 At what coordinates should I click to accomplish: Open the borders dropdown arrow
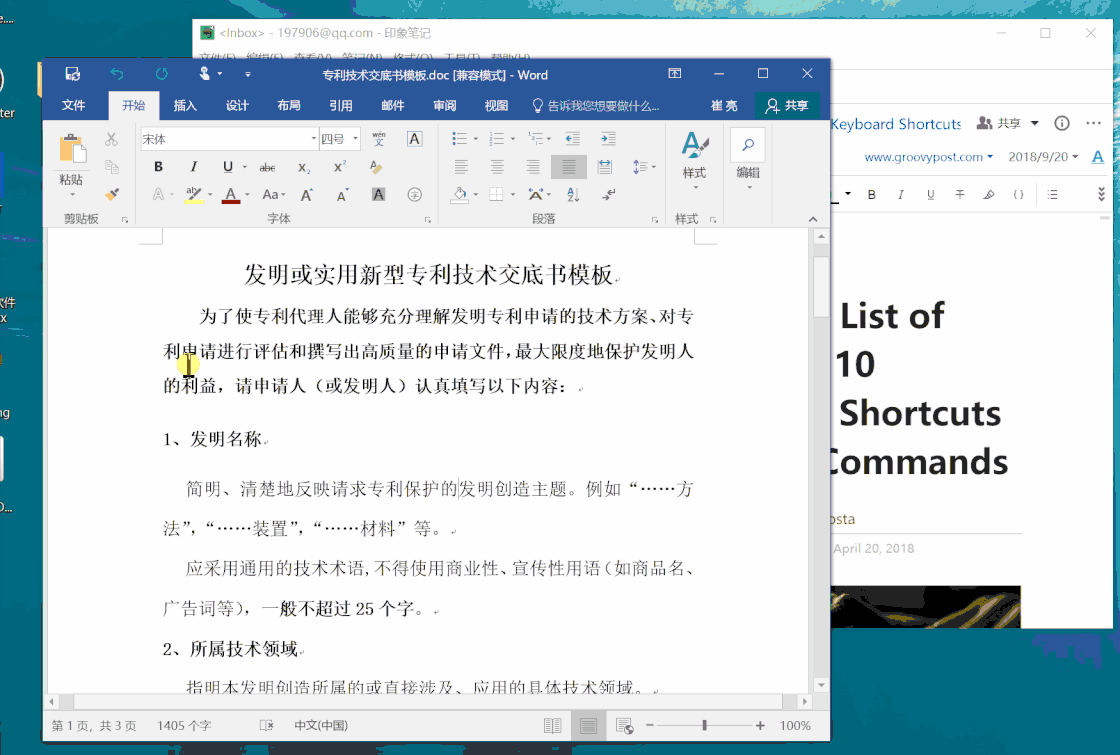[513, 194]
